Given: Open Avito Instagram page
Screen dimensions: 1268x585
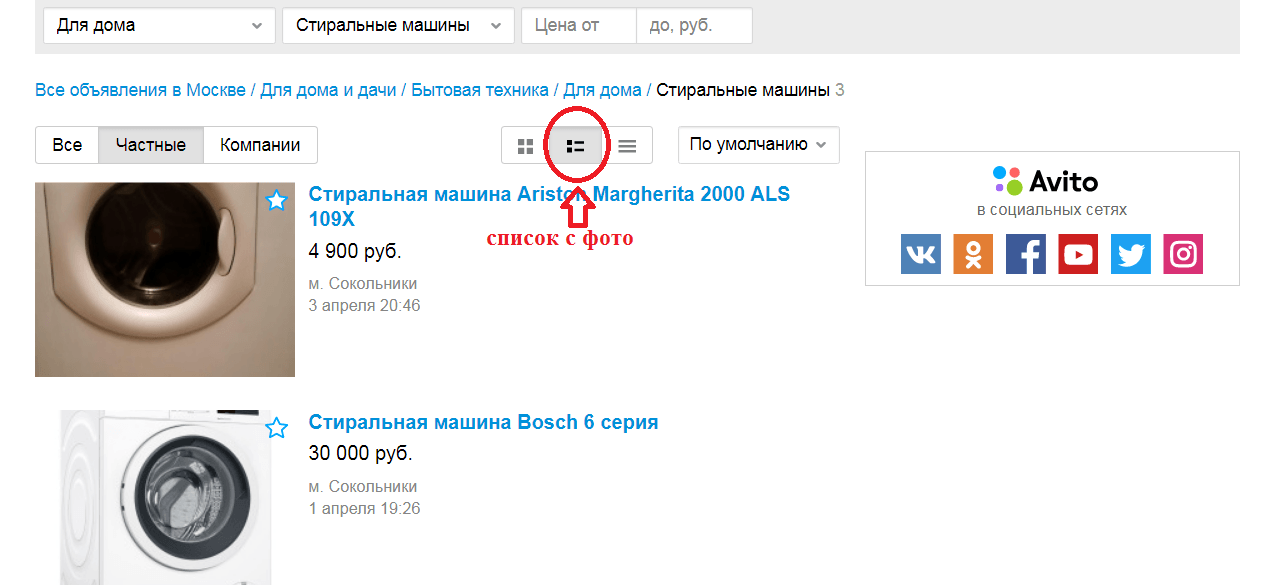Looking at the screenshot, I should coord(1183,254).
